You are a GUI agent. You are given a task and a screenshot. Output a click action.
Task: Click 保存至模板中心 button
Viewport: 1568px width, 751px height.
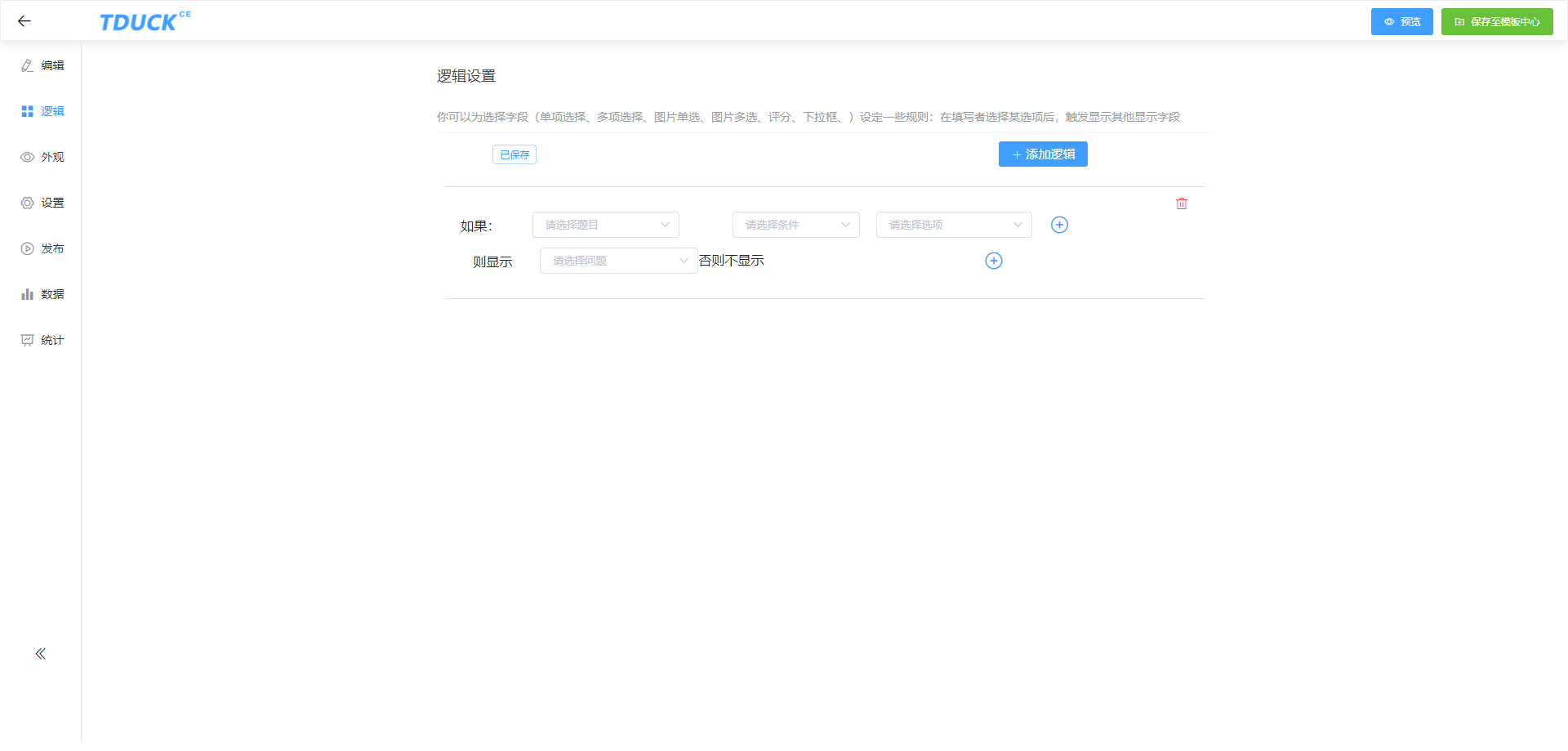point(1497,22)
